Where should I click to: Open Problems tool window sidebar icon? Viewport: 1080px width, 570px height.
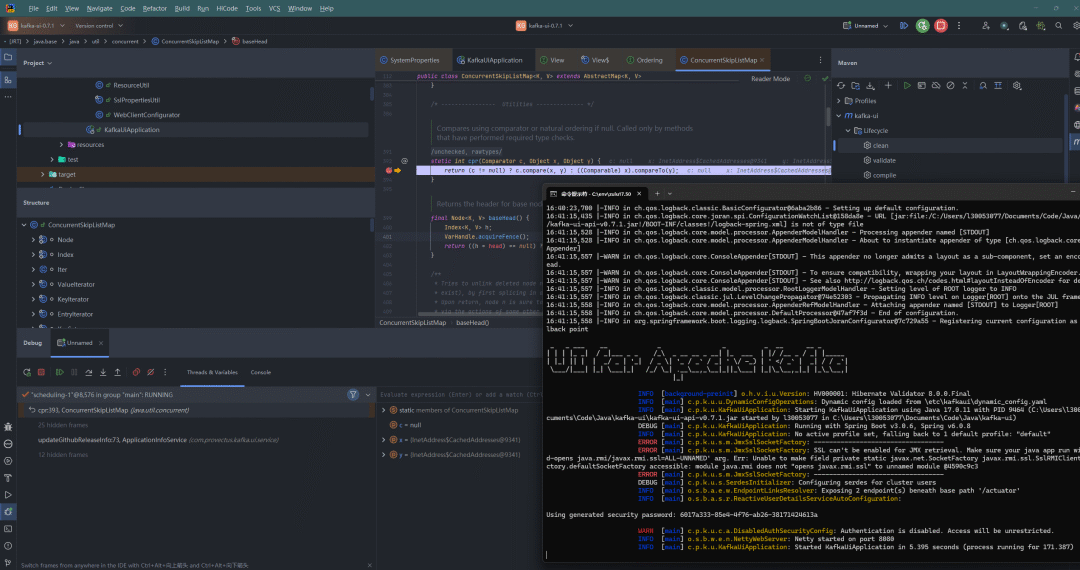tap(8, 546)
